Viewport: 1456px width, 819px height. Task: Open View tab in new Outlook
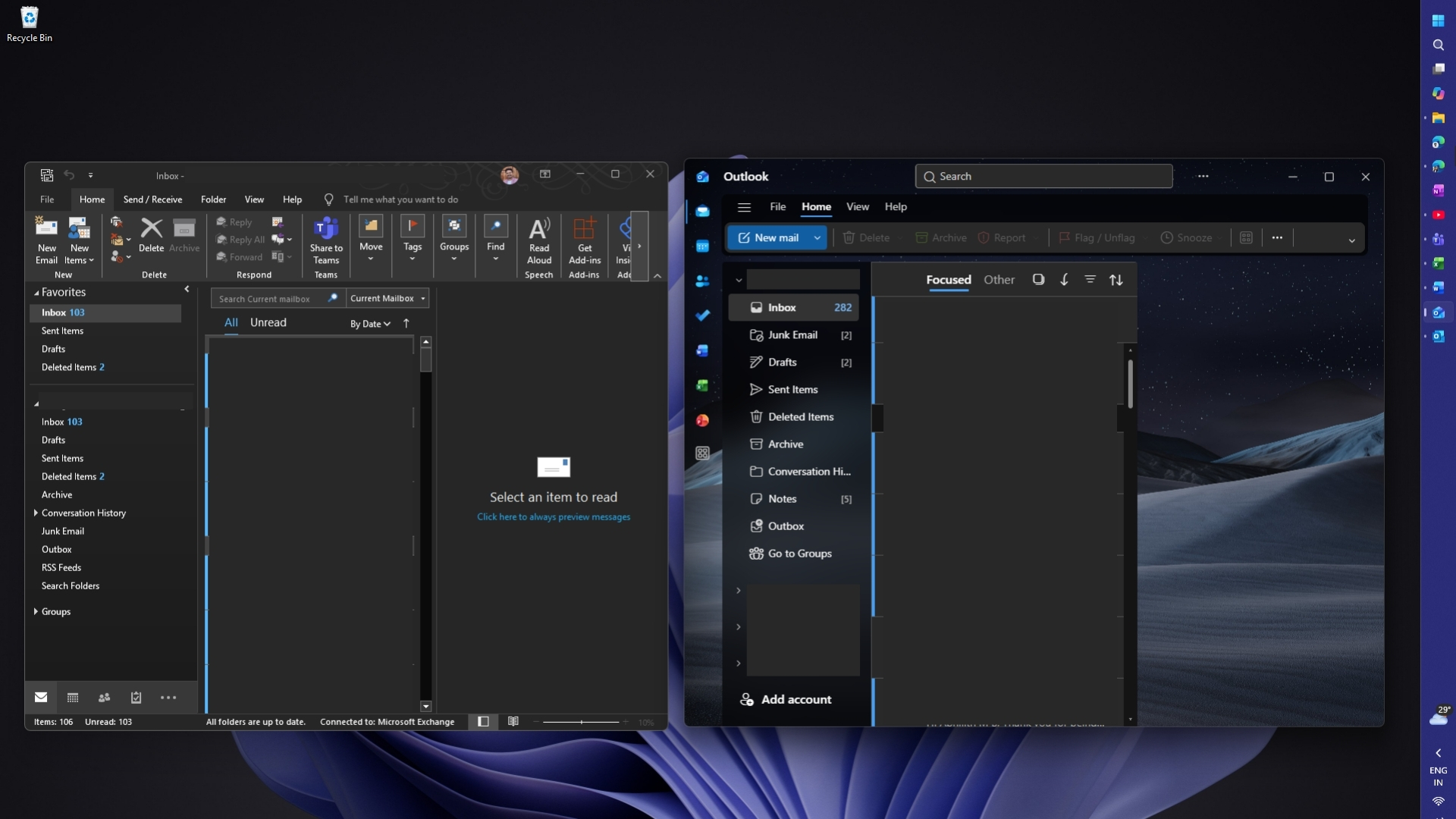click(858, 207)
